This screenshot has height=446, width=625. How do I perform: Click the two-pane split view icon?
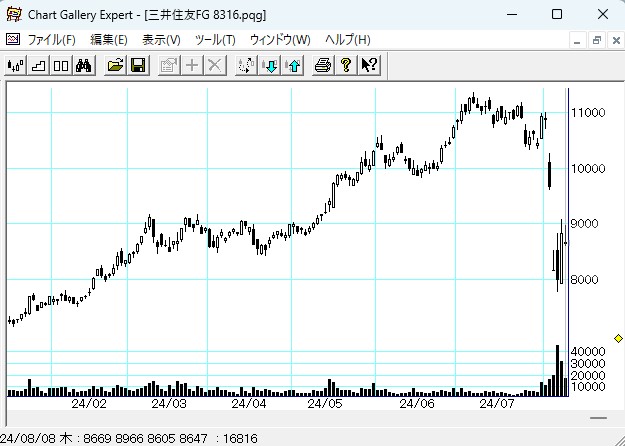pos(61,65)
